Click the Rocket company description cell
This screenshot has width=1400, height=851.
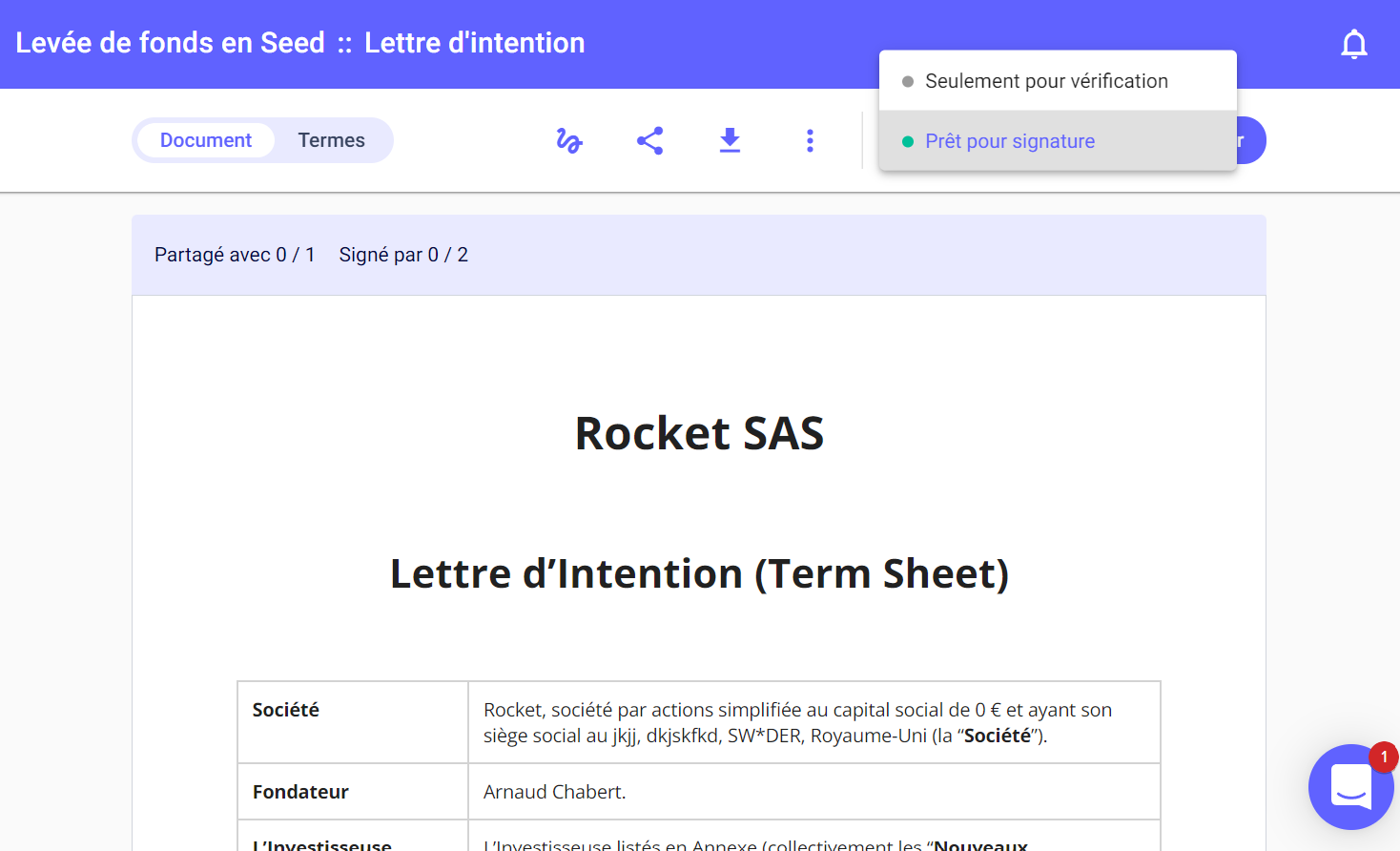(797, 722)
